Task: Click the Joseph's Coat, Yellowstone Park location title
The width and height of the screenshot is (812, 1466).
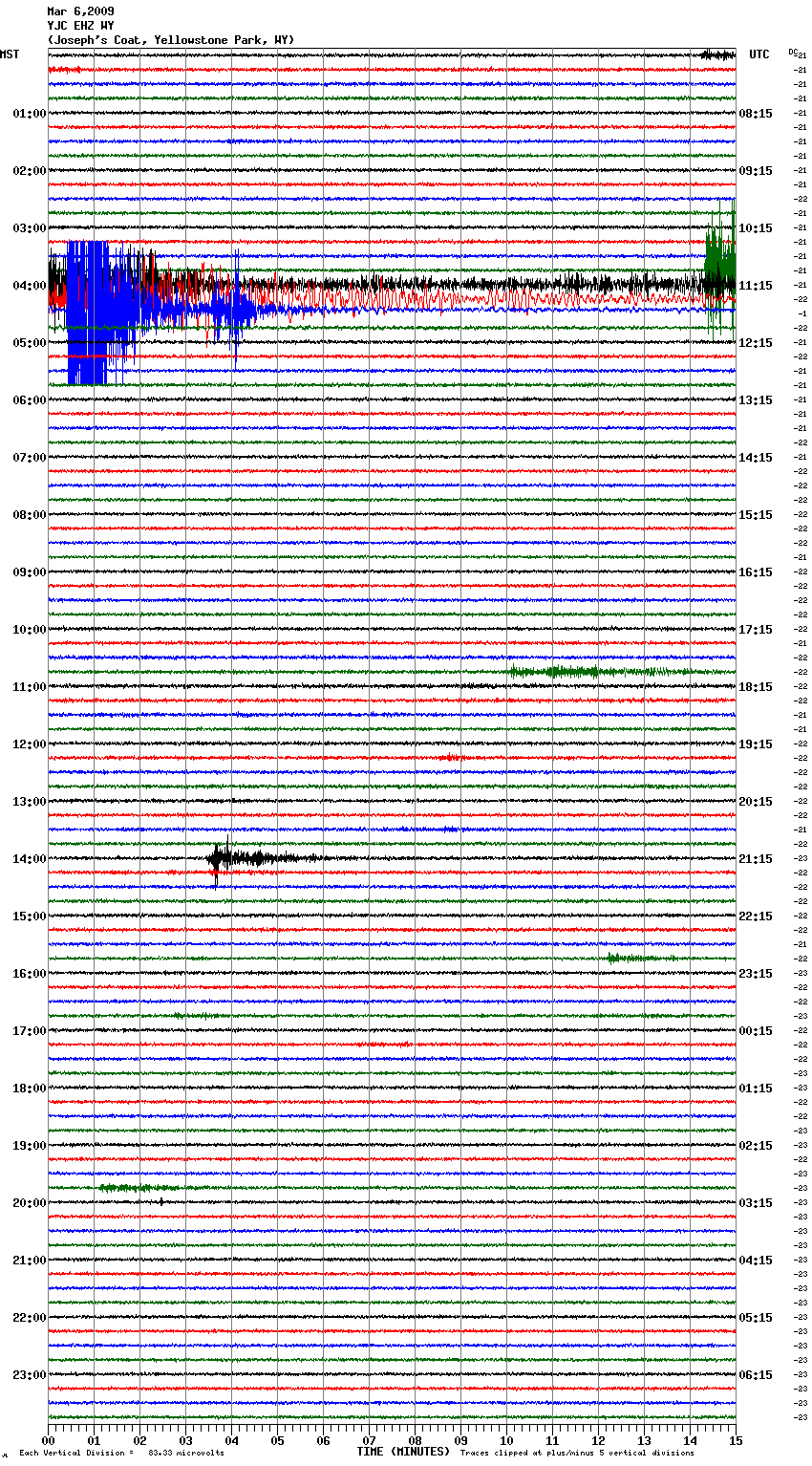Action: tap(171, 40)
